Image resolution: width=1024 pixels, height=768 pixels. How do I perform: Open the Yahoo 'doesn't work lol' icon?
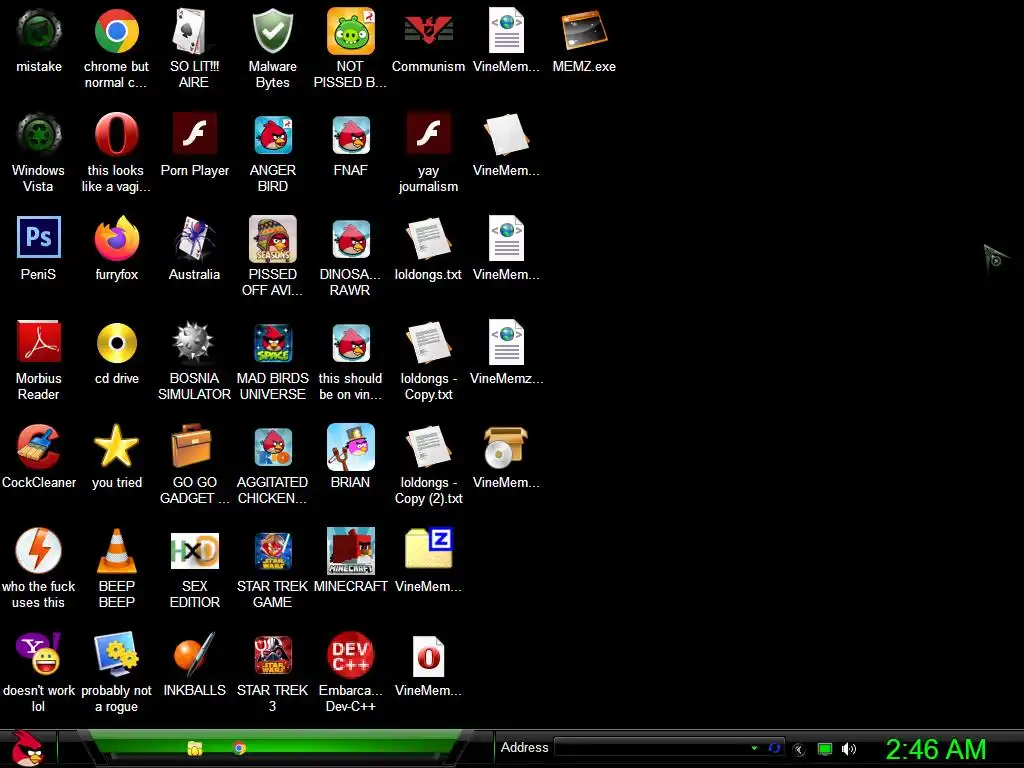click(x=39, y=654)
